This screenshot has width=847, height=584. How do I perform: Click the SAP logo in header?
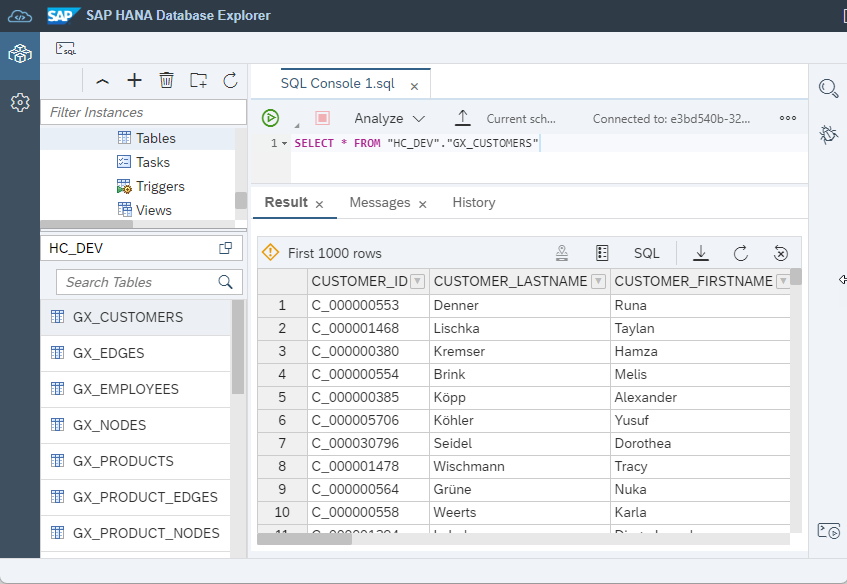pyautogui.click(x=63, y=15)
